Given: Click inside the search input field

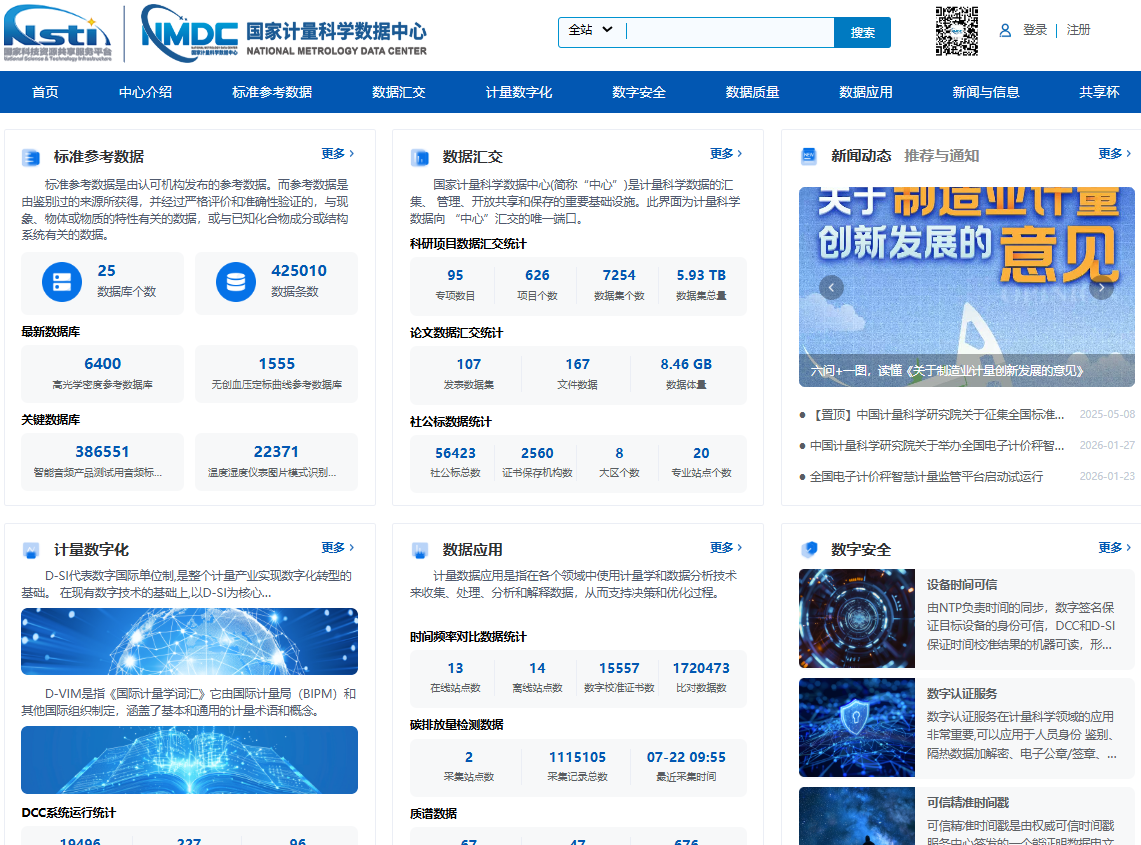Looking at the screenshot, I should (x=730, y=31).
